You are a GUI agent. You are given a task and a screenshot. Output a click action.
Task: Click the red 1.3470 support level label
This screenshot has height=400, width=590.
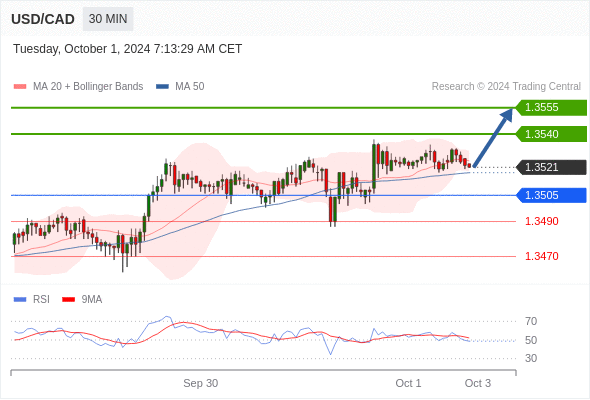click(x=541, y=256)
